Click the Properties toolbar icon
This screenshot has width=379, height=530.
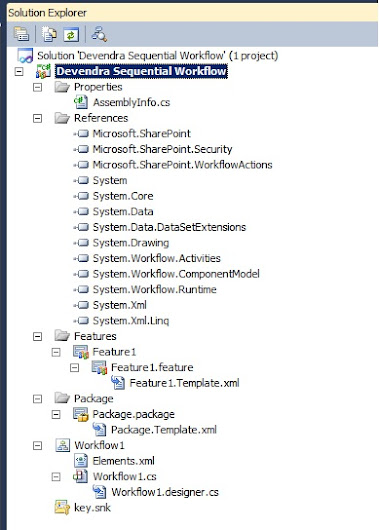click(x=21, y=34)
